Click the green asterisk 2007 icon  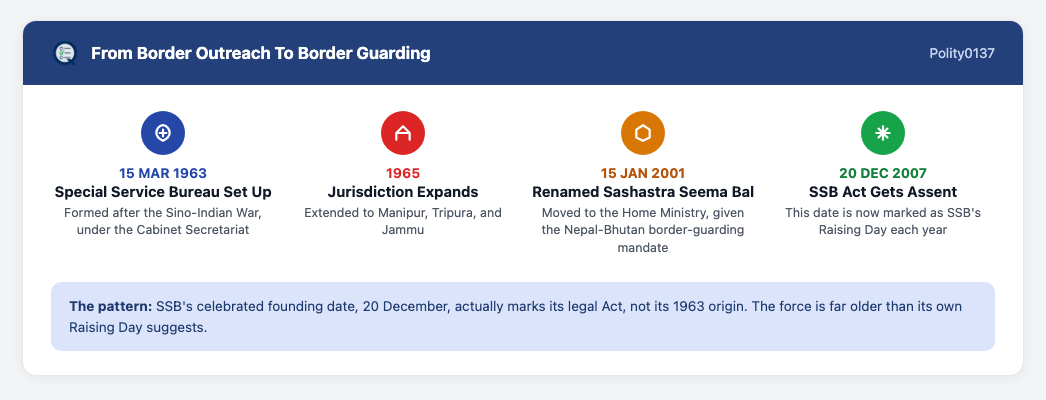[x=883, y=133]
